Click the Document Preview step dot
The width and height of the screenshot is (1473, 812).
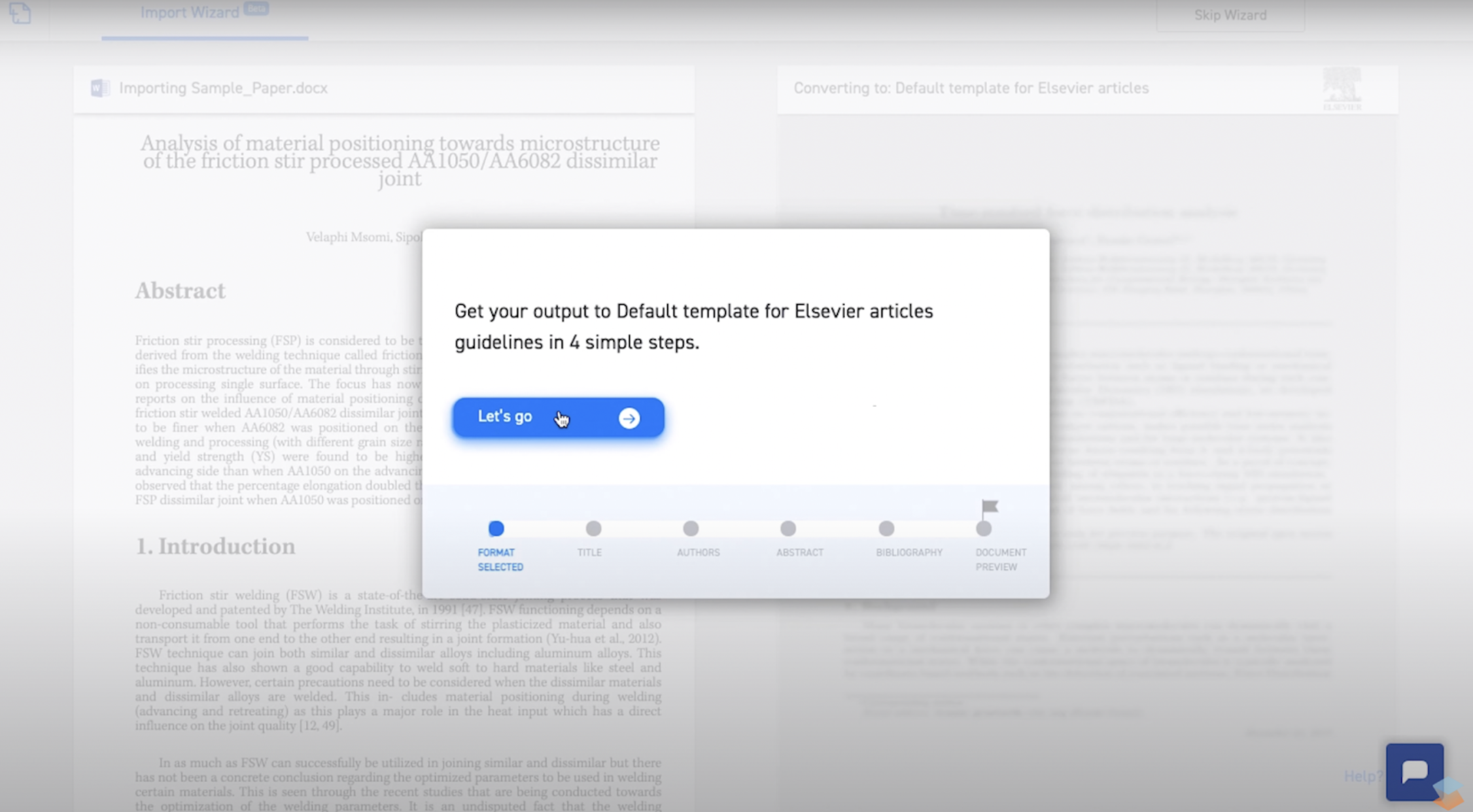984,528
